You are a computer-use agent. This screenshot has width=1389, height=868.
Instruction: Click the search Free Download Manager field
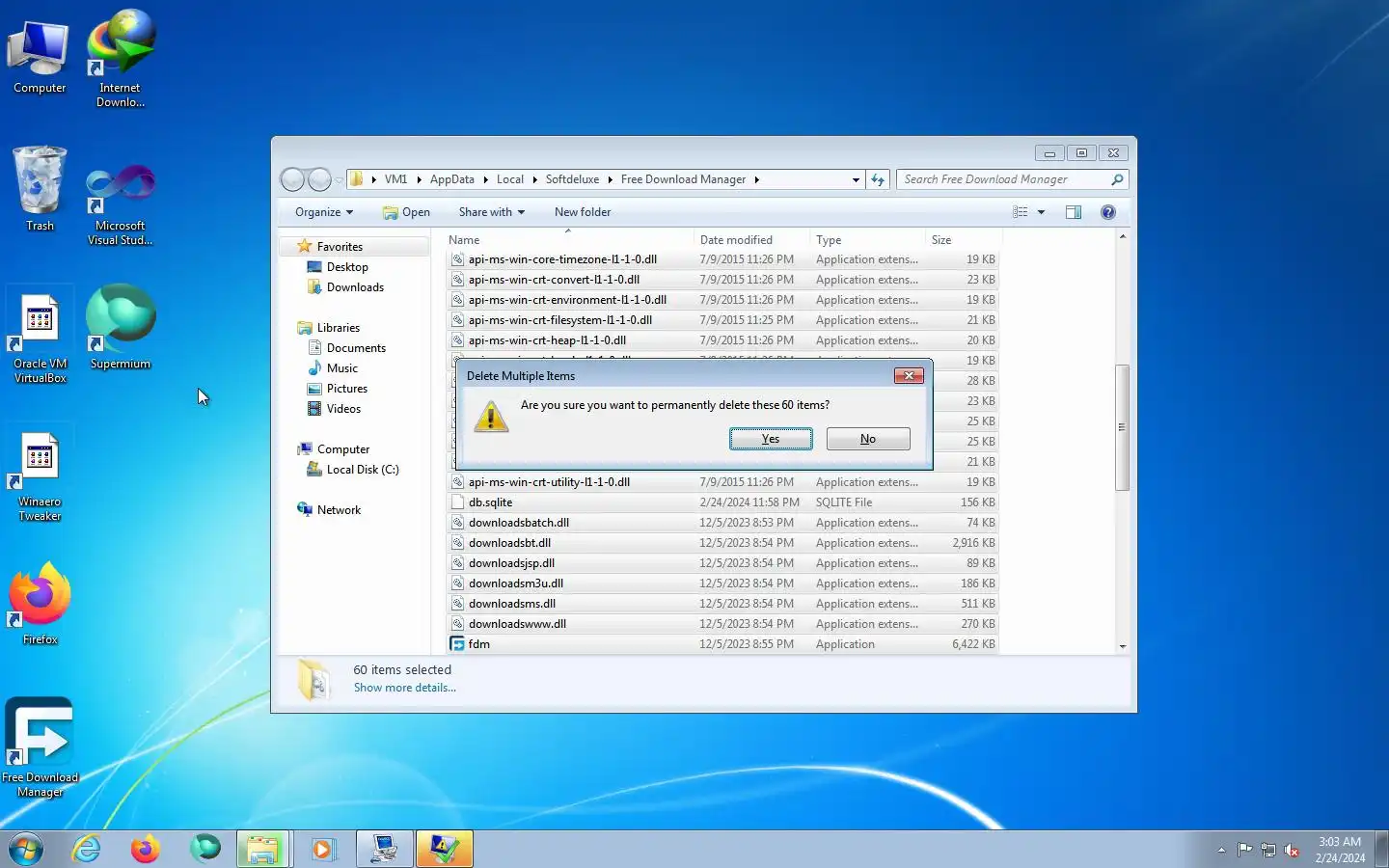click(1012, 179)
